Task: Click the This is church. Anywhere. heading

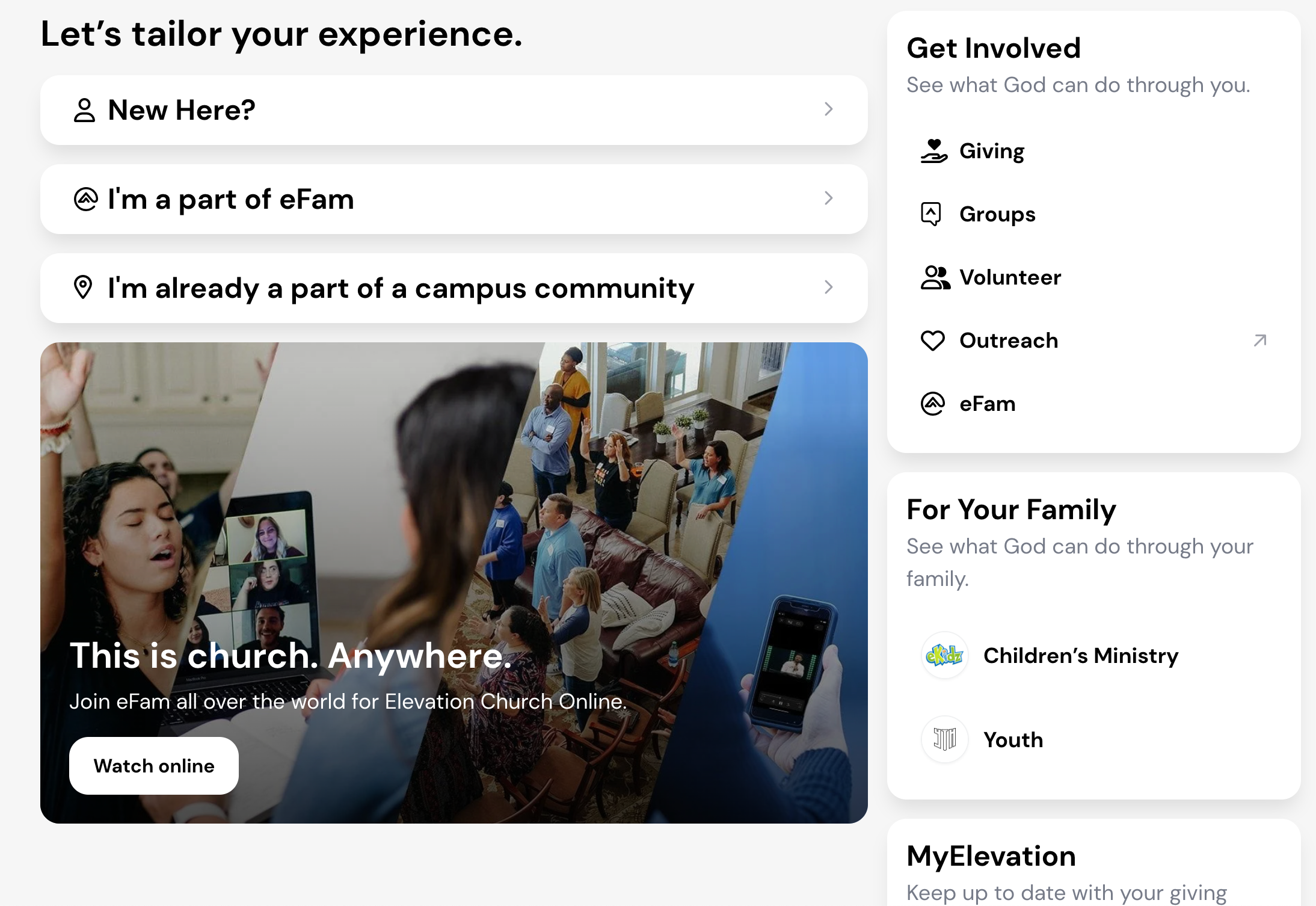Action: 291,655
